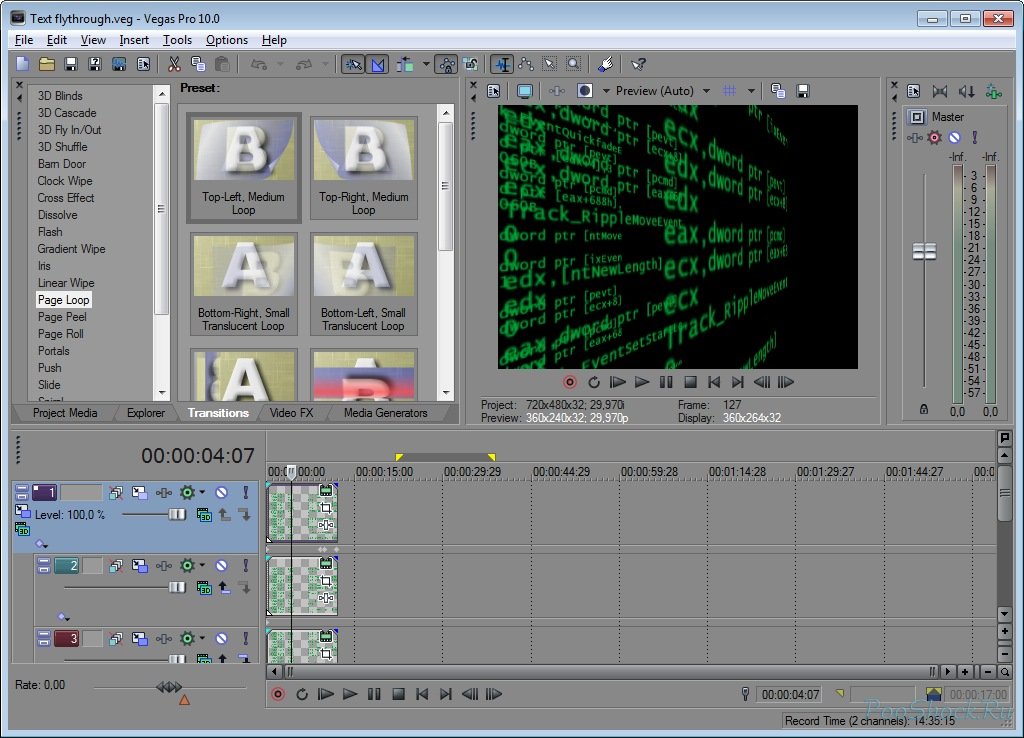1024x738 pixels.
Task: Open the Insert menu
Action: 134,40
